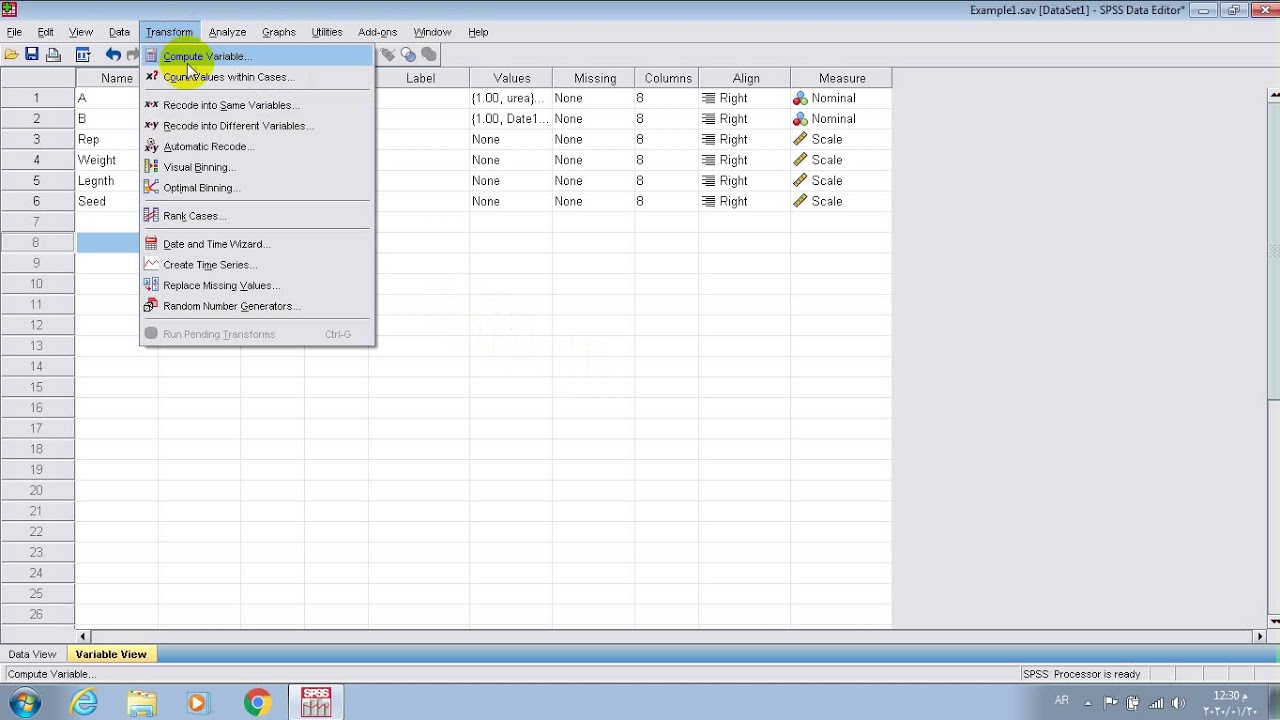
Task: Select the Recode into Different Variables icon
Action: click(151, 126)
